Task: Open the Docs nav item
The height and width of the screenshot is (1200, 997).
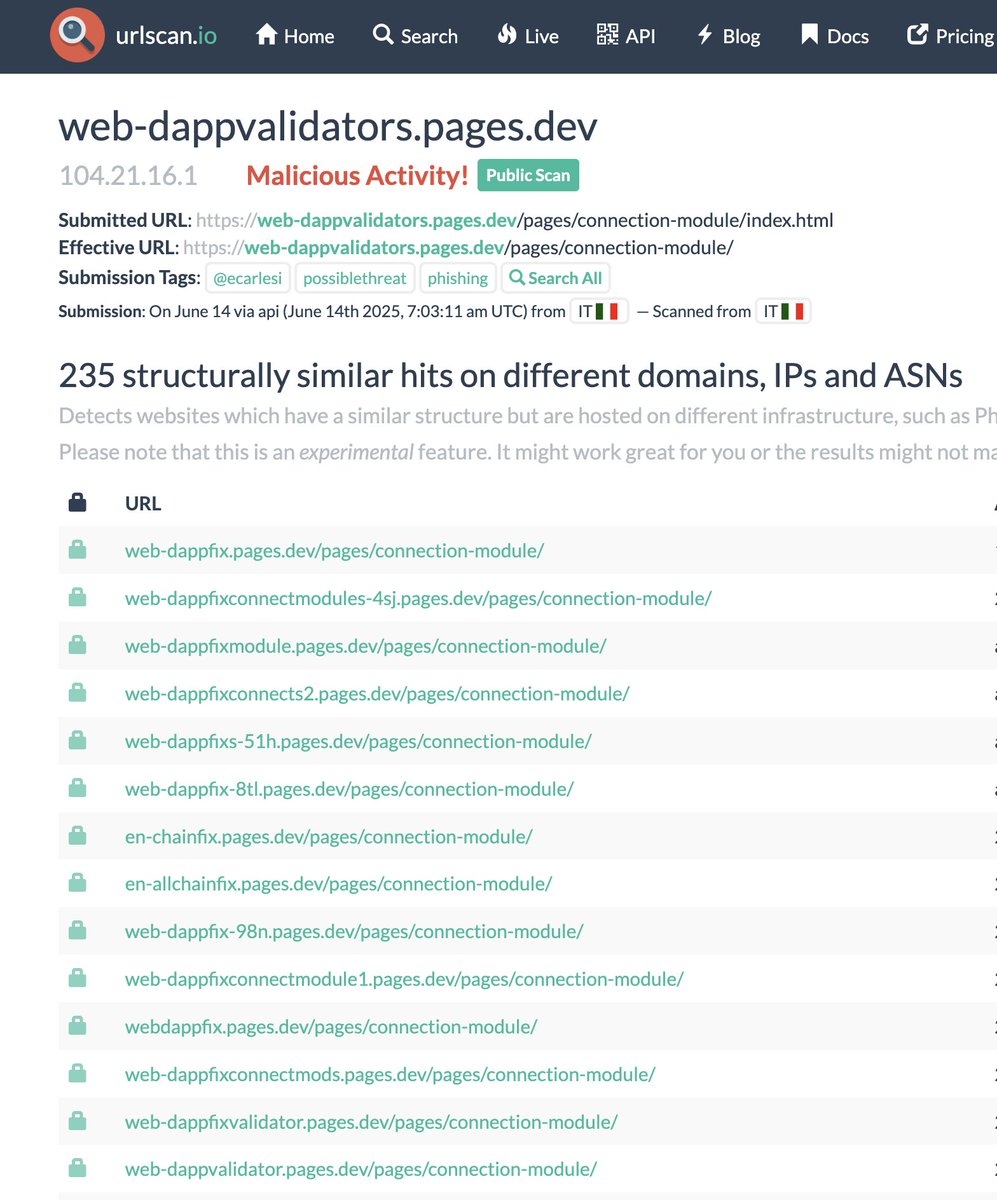Action: 835,36
